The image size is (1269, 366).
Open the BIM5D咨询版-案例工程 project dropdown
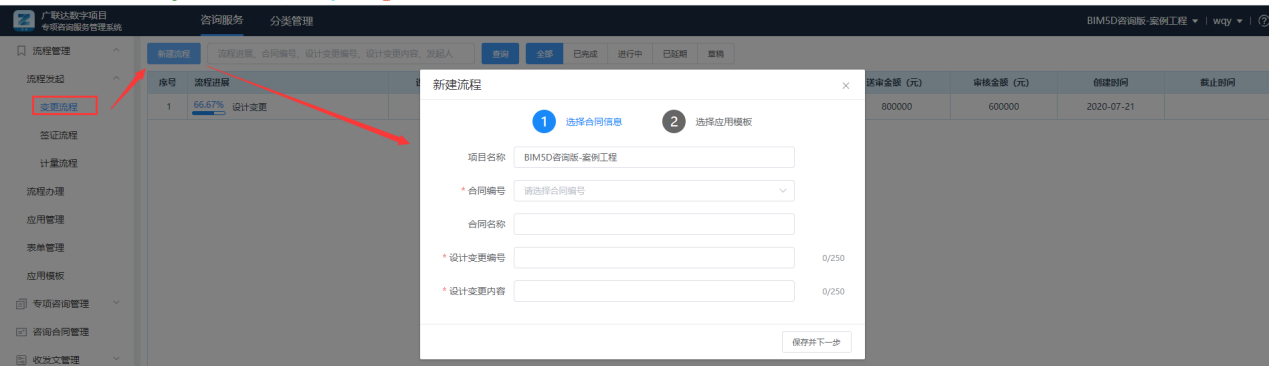pos(1143,21)
